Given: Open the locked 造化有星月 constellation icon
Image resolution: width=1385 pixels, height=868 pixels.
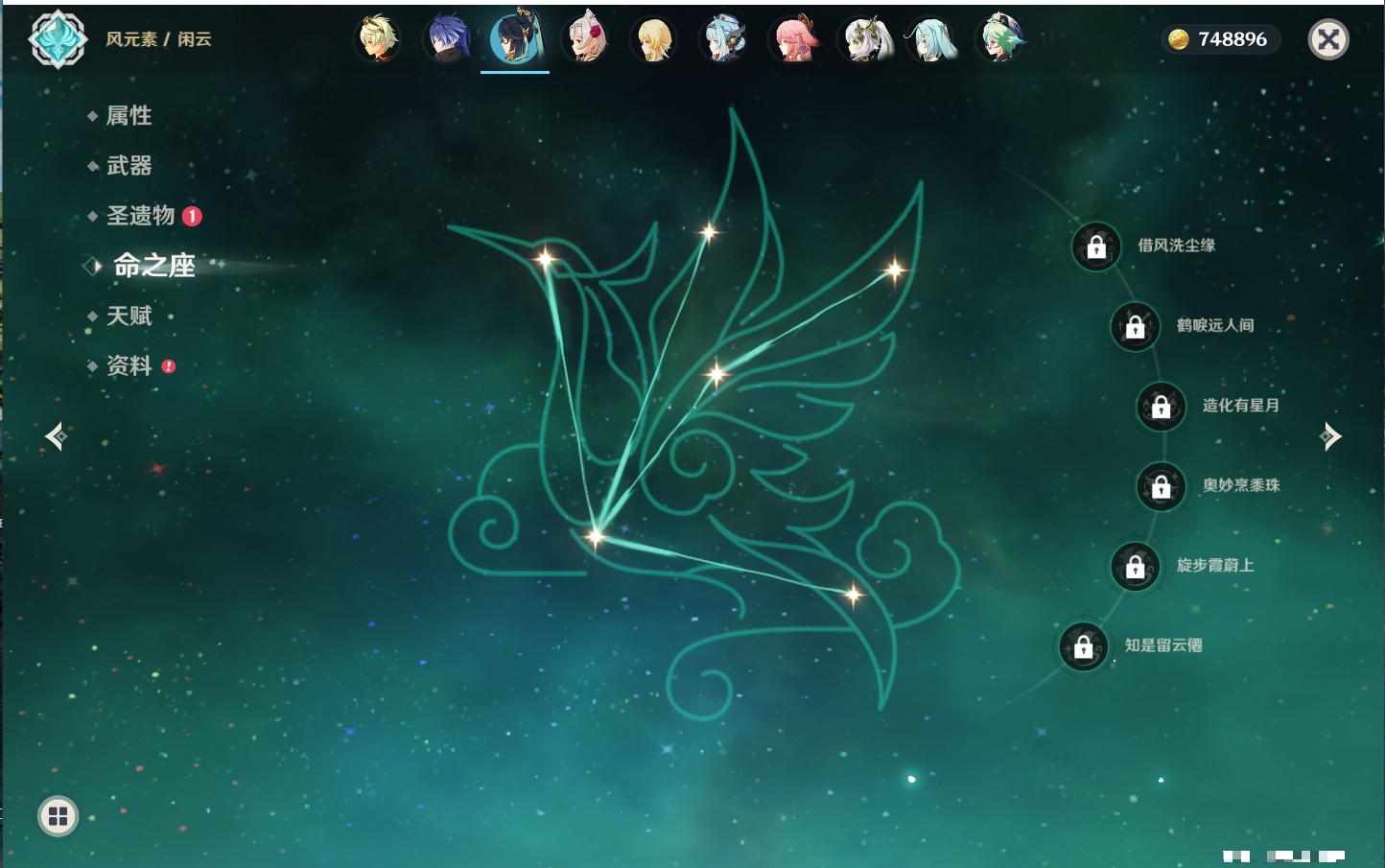Looking at the screenshot, I should (x=1161, y=406).
